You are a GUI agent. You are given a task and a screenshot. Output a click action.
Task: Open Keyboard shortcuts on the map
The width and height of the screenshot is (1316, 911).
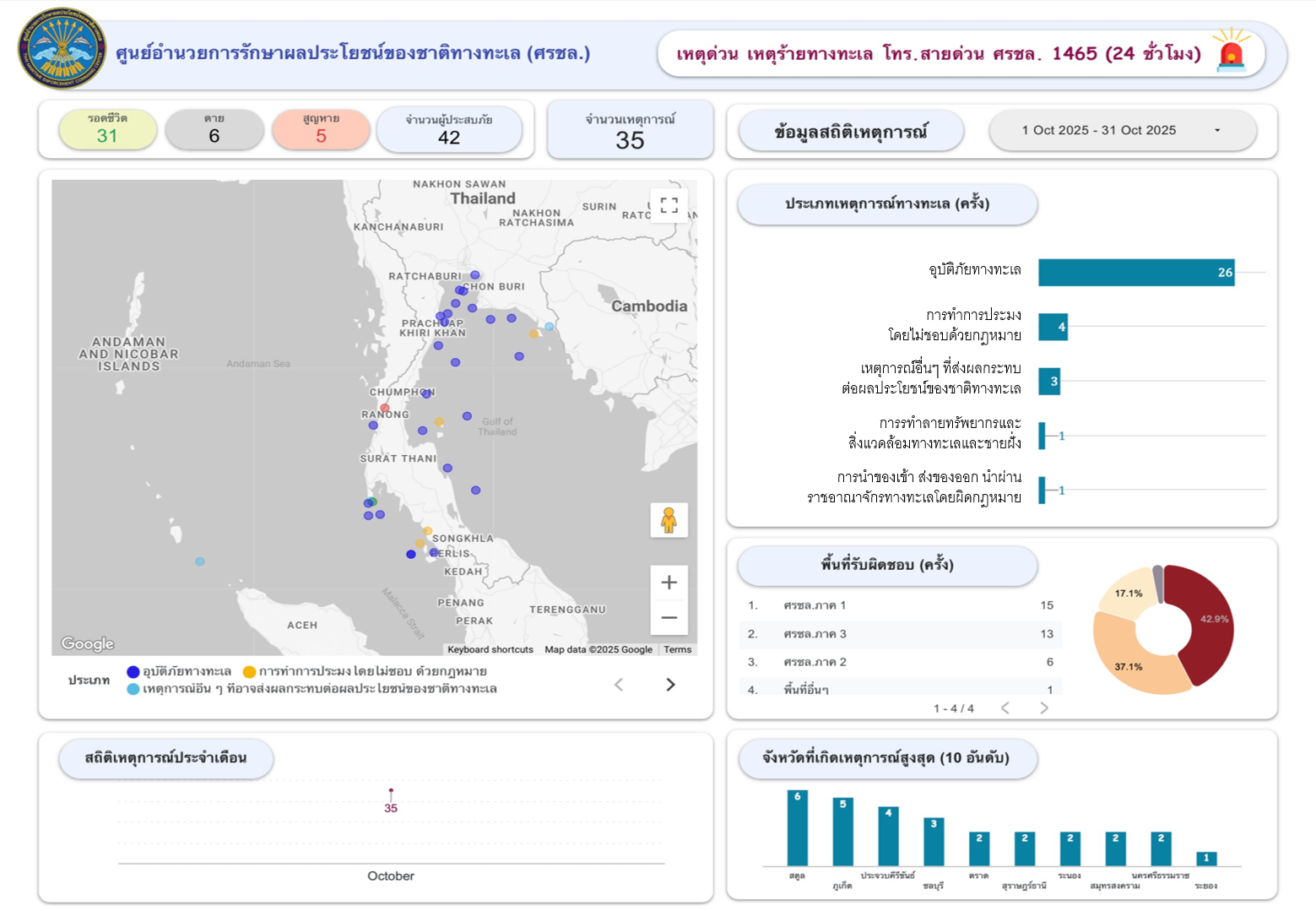490,649
